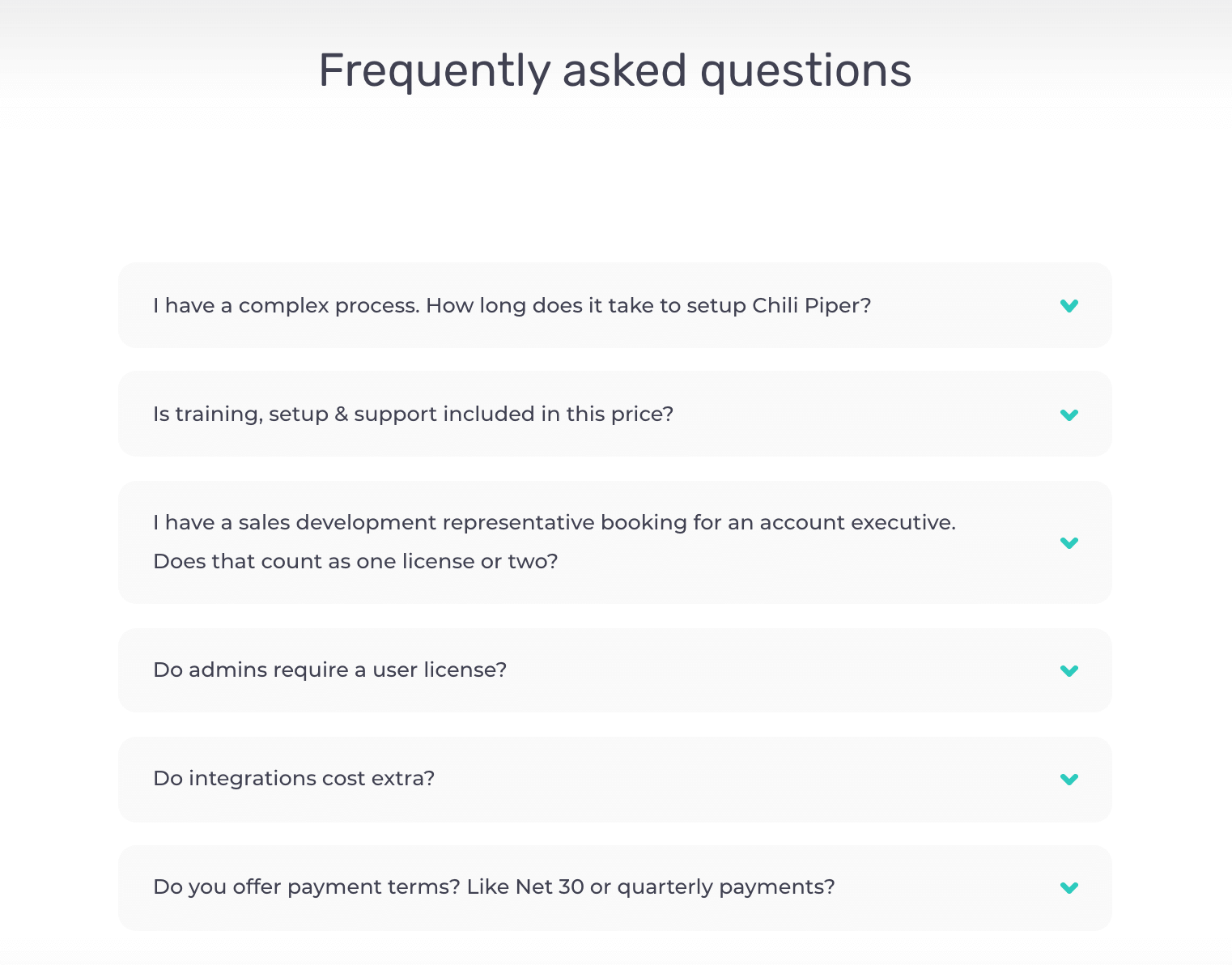The height and width of the screenshot is (965, 1232).
Task: Click the chevron on the sales development representative question
Action: pos(1069,543)
